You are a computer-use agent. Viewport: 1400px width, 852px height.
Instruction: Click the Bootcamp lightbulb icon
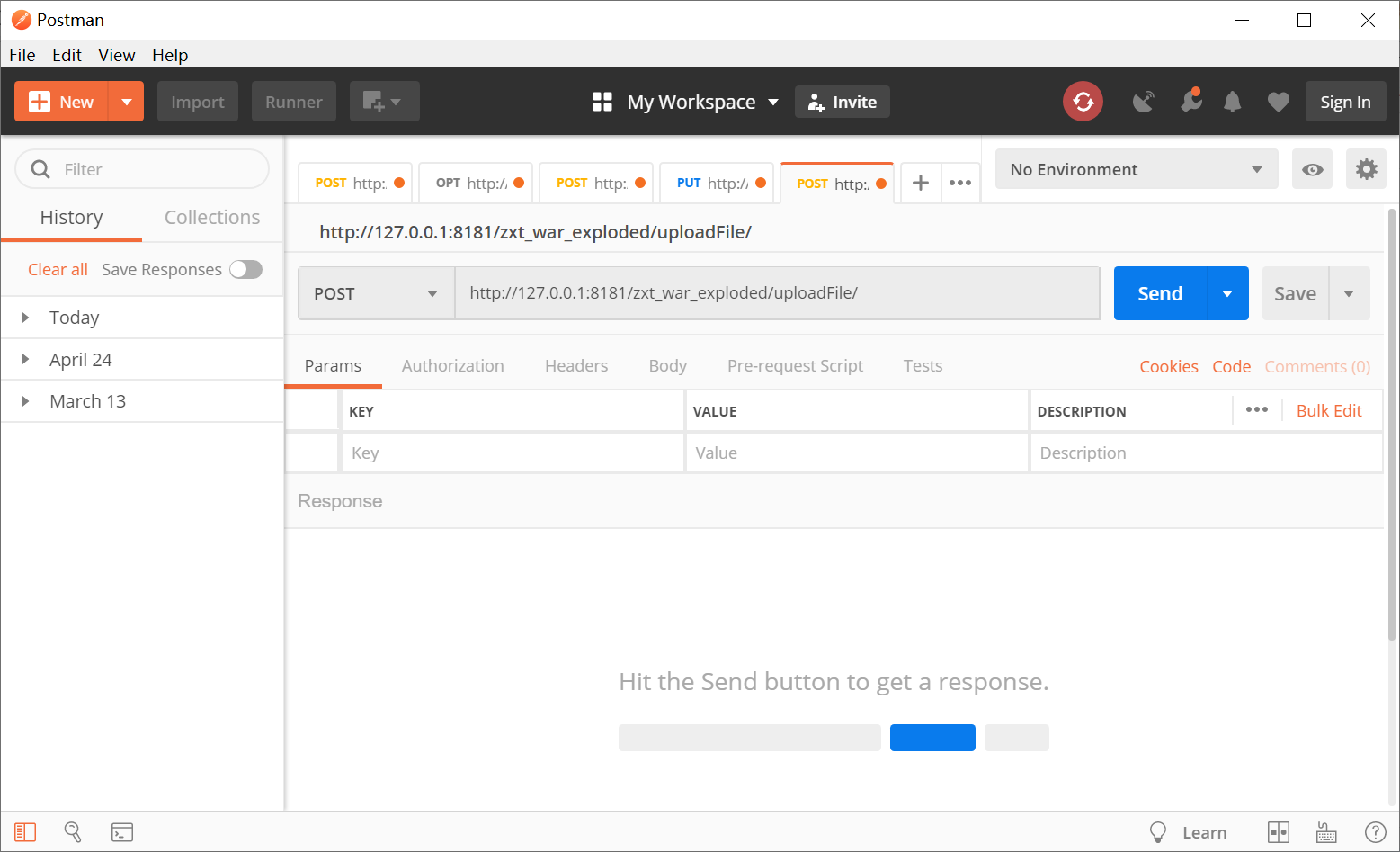click(x=1158, y=832)
